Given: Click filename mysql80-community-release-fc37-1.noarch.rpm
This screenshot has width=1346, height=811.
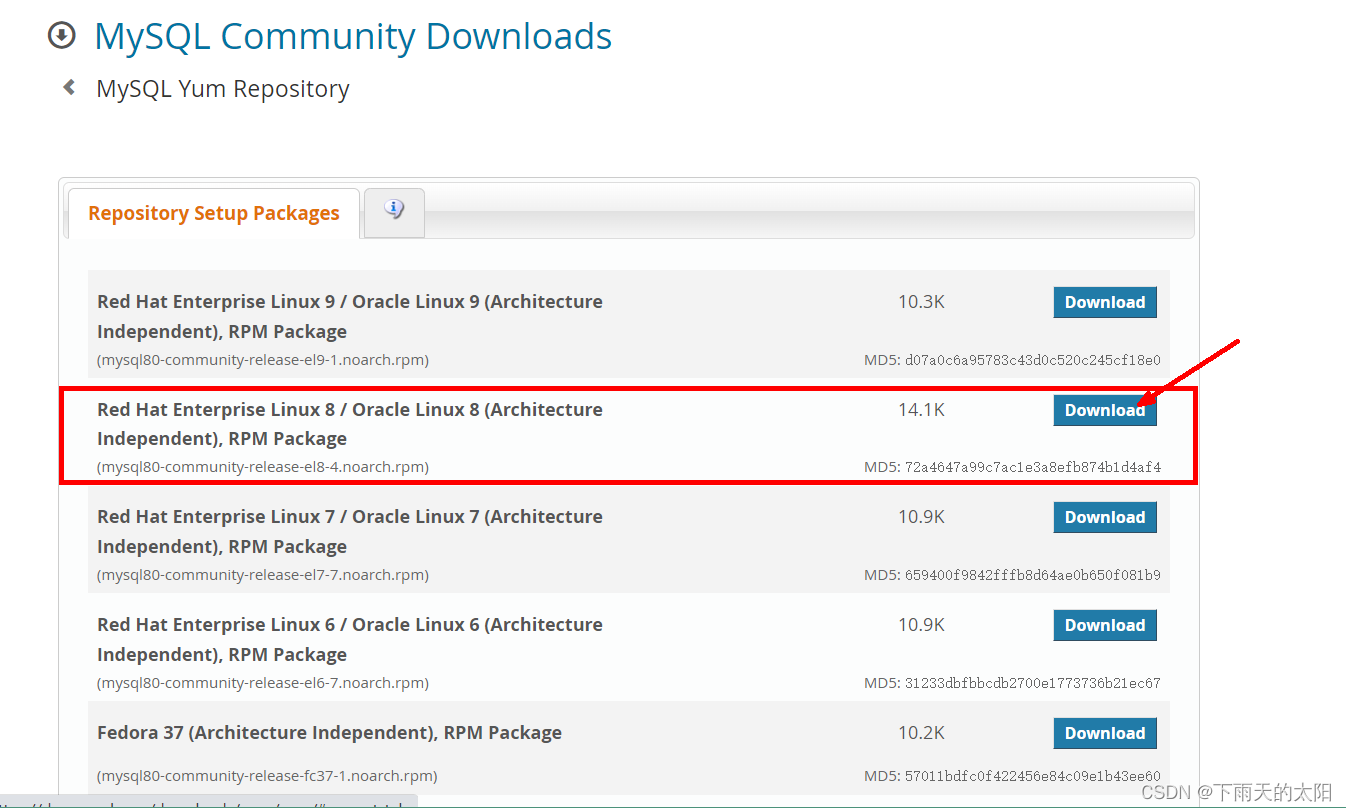Looking at the screenshot, I should point(267,776).
